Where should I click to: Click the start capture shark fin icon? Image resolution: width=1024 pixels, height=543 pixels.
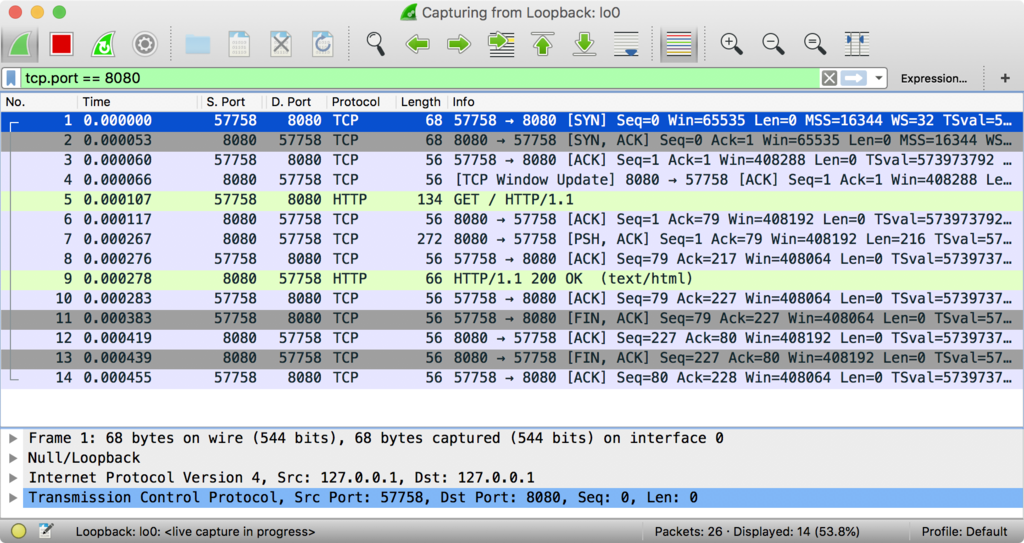[x=20, y=44]
